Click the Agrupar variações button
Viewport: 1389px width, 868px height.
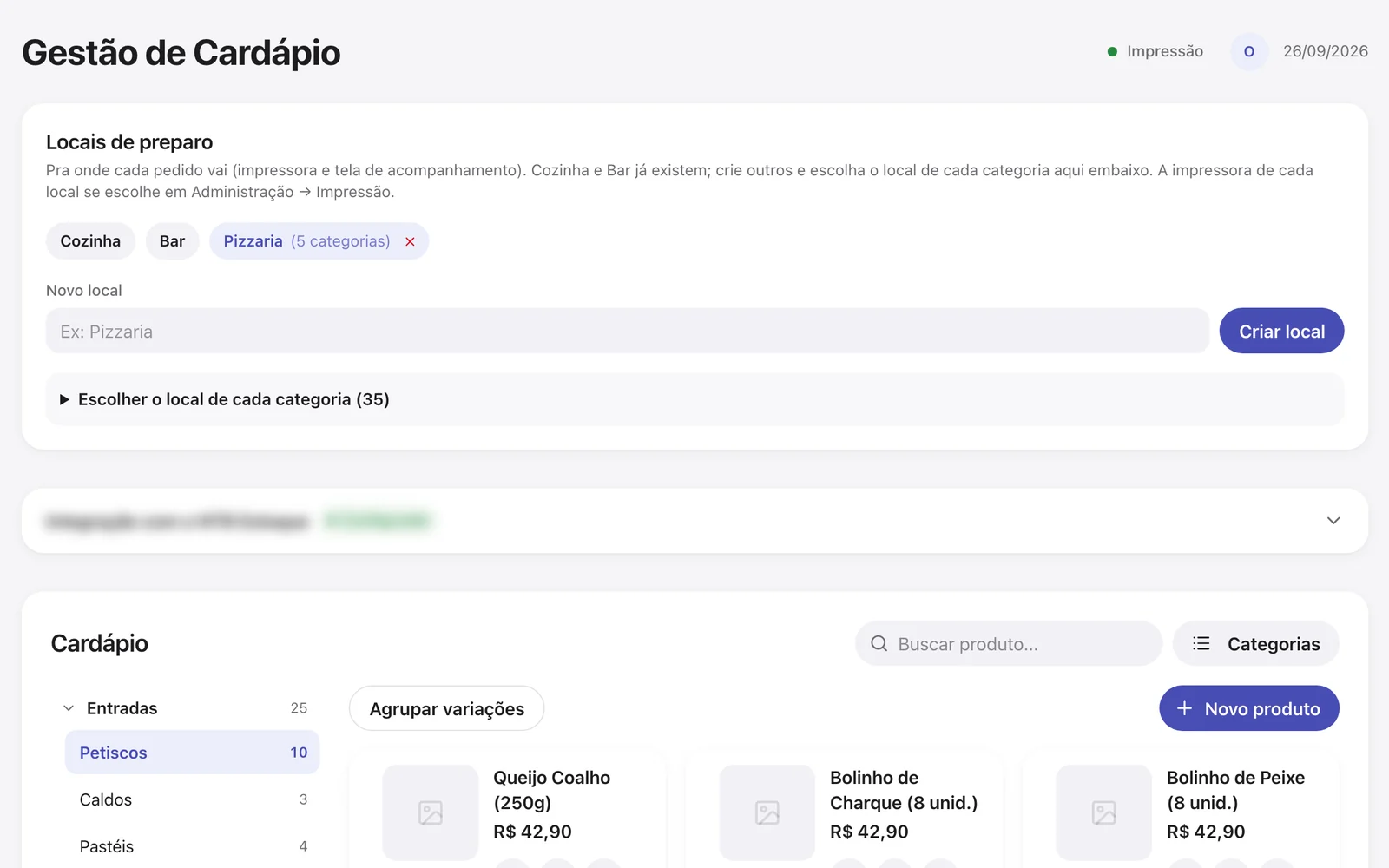click(x=446, y=708)
